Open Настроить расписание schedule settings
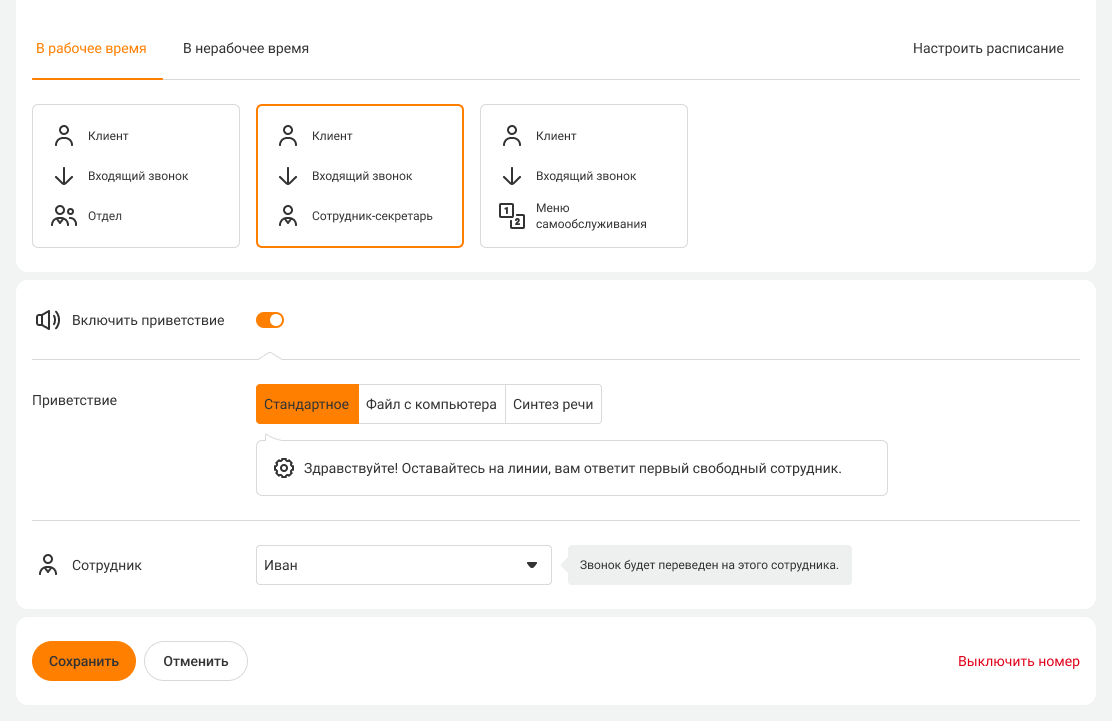This screenshot has height=721, width=1112. [x=988, y=48]
